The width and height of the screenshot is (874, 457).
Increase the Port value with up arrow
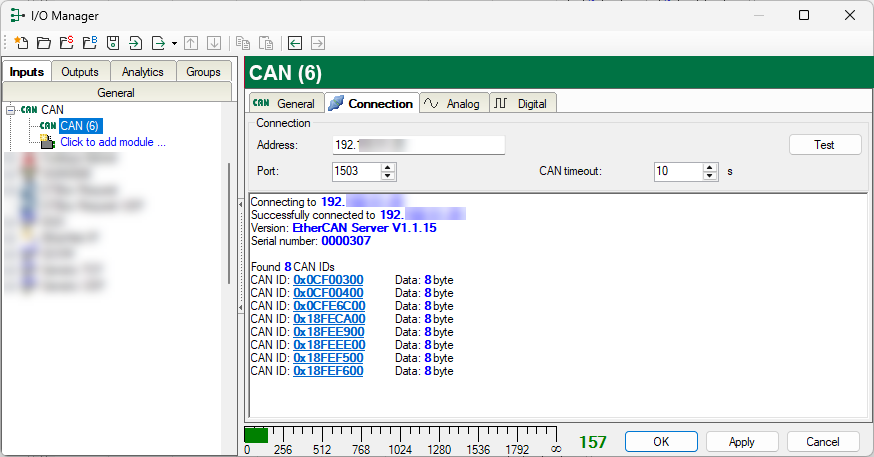(x=389, y=167)
